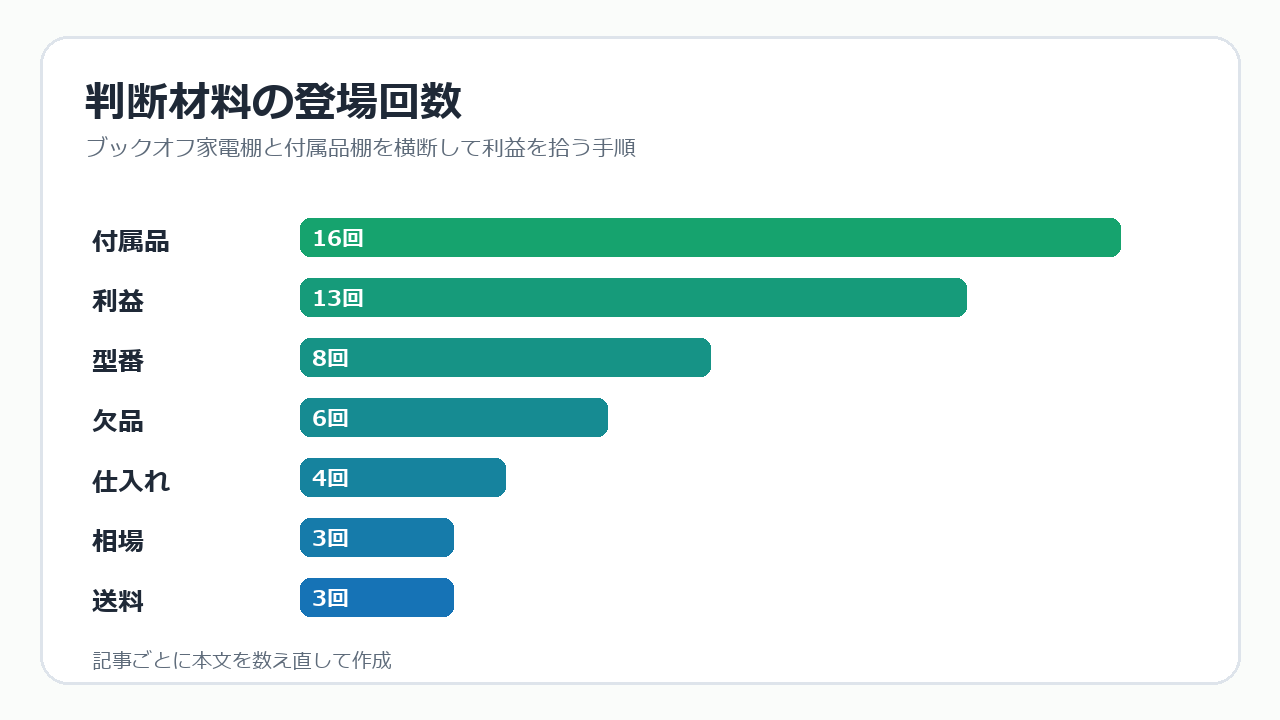Select the 送料 3回 bar
Image resolution: width=1280 pixels, height=720 pixels.
[377, 598]
